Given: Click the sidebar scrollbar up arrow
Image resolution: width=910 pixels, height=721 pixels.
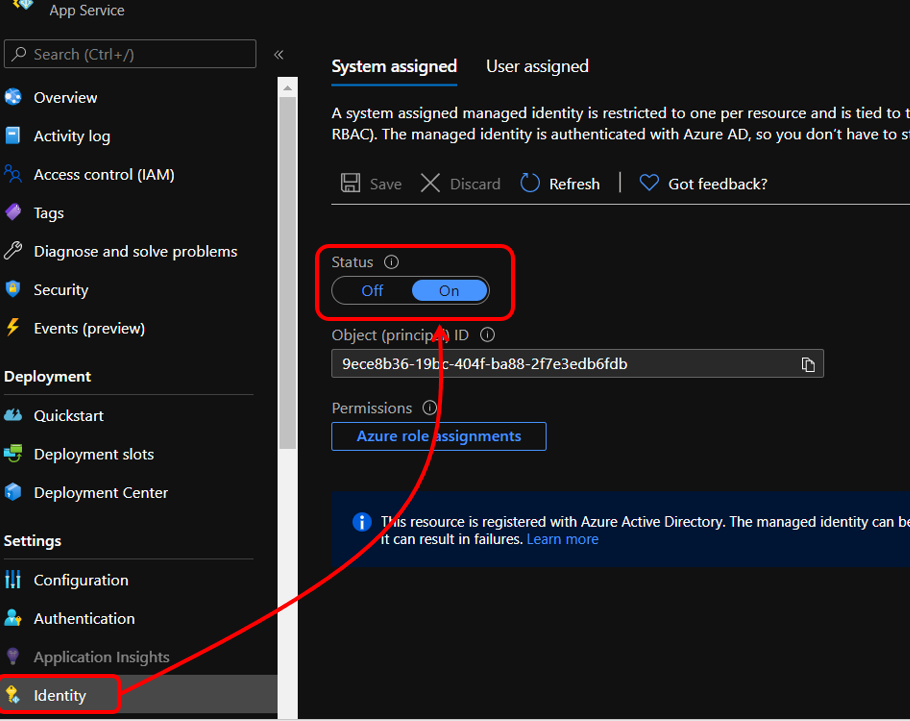Looking at the screenshot, I should (x=287, y=88).
